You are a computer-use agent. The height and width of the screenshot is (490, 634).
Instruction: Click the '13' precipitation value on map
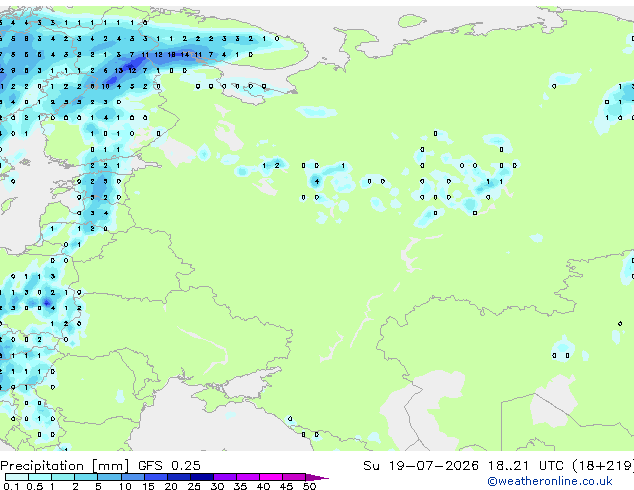pyautogui.click(x=118, y=70)
